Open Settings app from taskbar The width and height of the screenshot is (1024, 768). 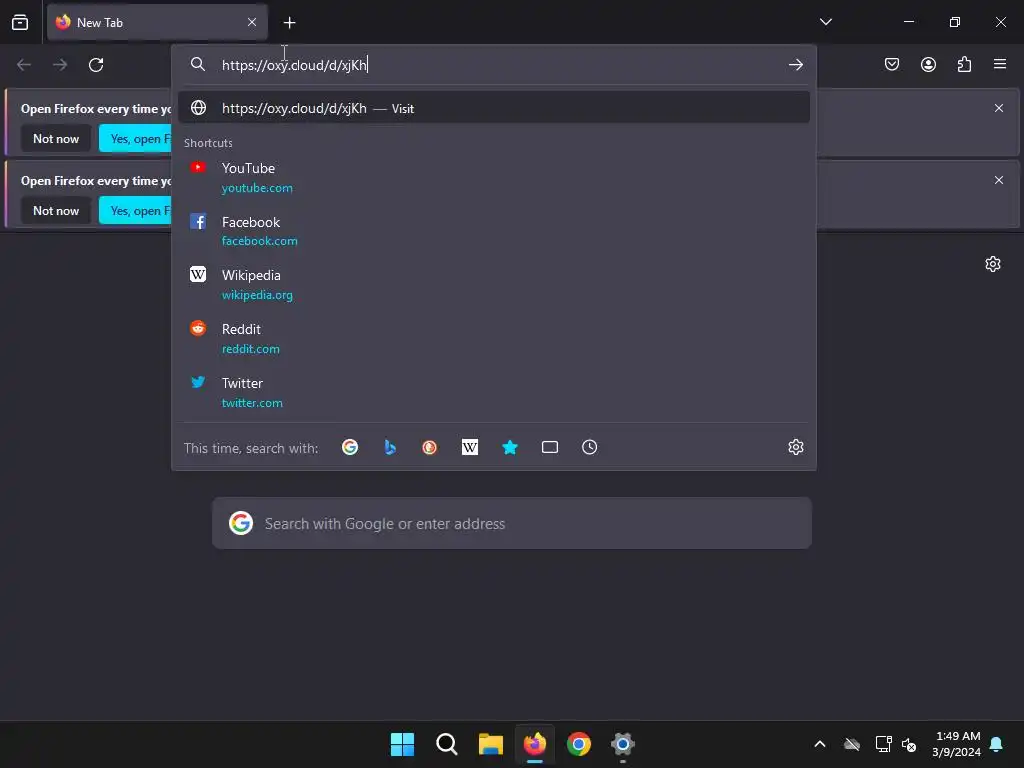click(x=623, y=744)
